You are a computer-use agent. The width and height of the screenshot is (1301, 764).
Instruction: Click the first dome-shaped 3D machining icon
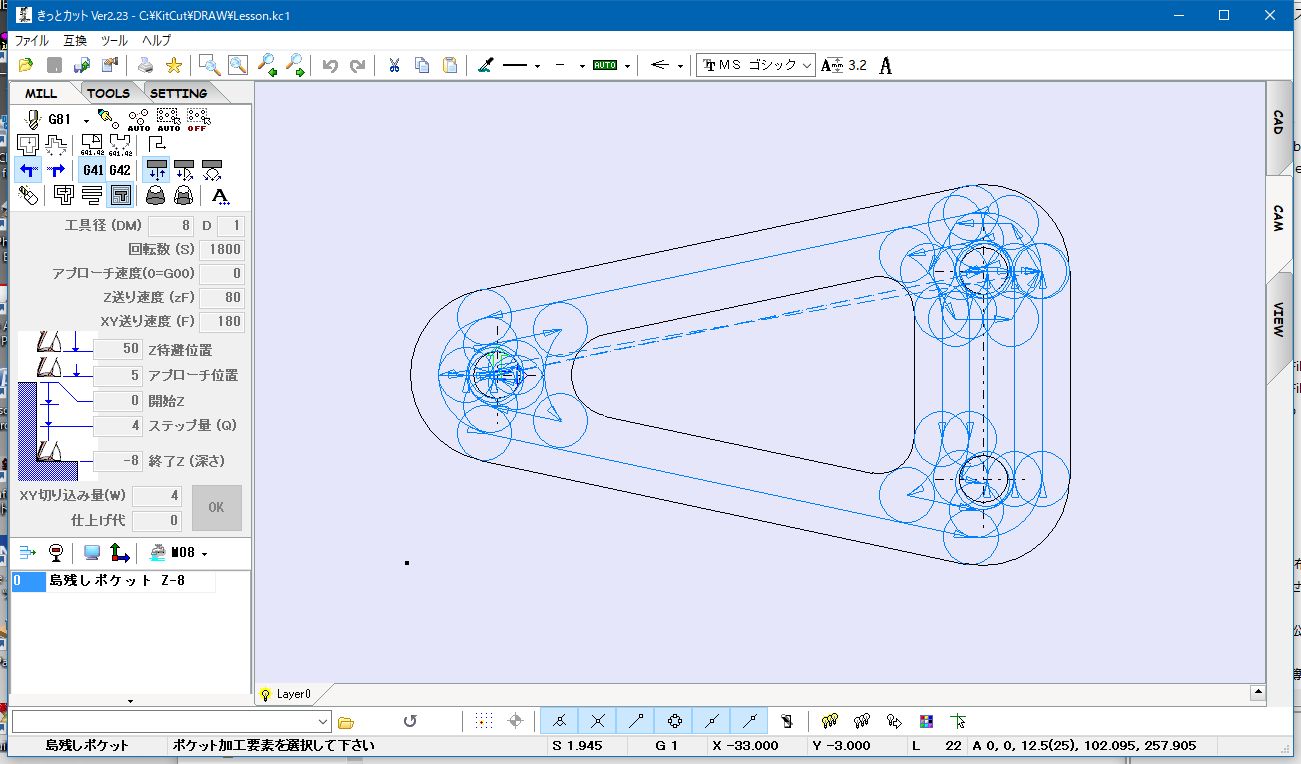(x=155, y=195)
